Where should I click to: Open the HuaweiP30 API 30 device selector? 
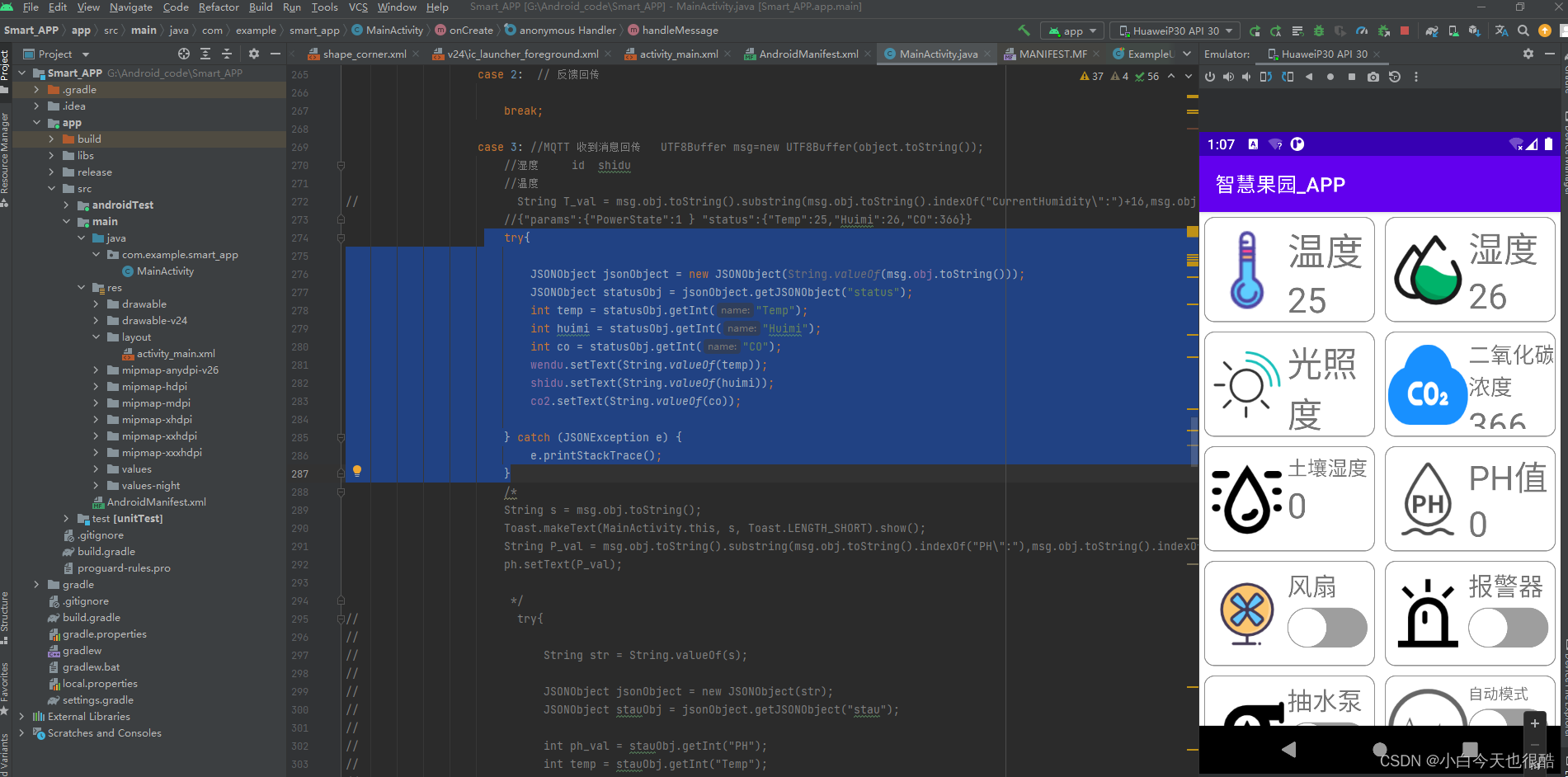[x=1174, y=30]
